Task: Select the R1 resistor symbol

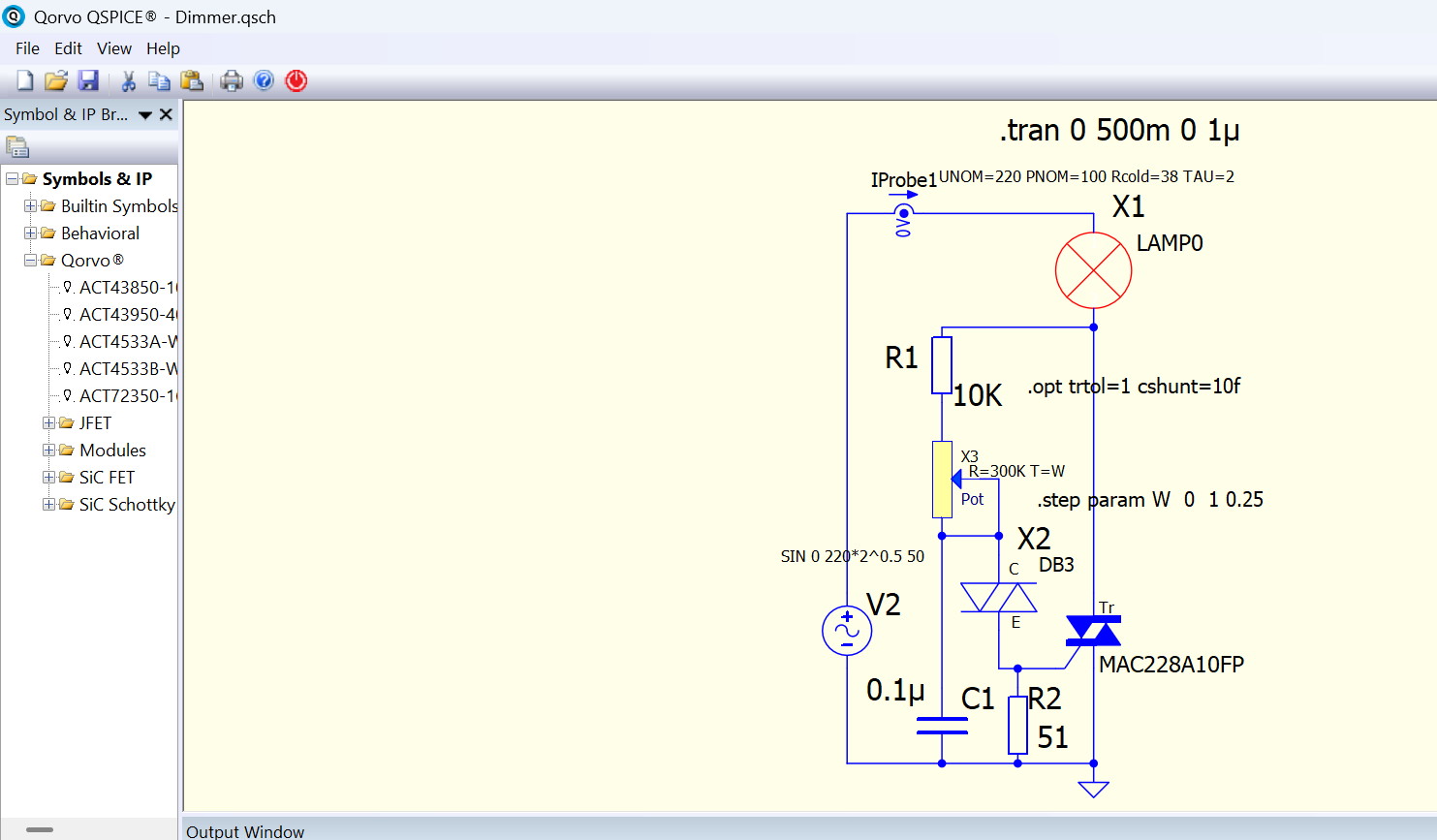Action: (942, 365)
